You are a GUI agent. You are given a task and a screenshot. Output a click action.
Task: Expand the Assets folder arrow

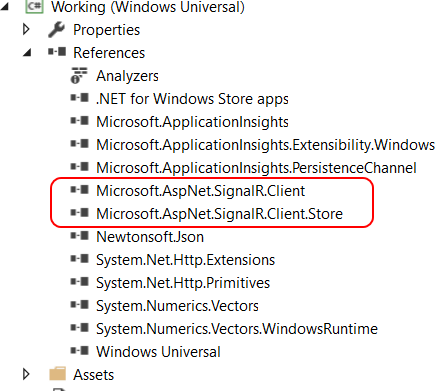point(26,374)
